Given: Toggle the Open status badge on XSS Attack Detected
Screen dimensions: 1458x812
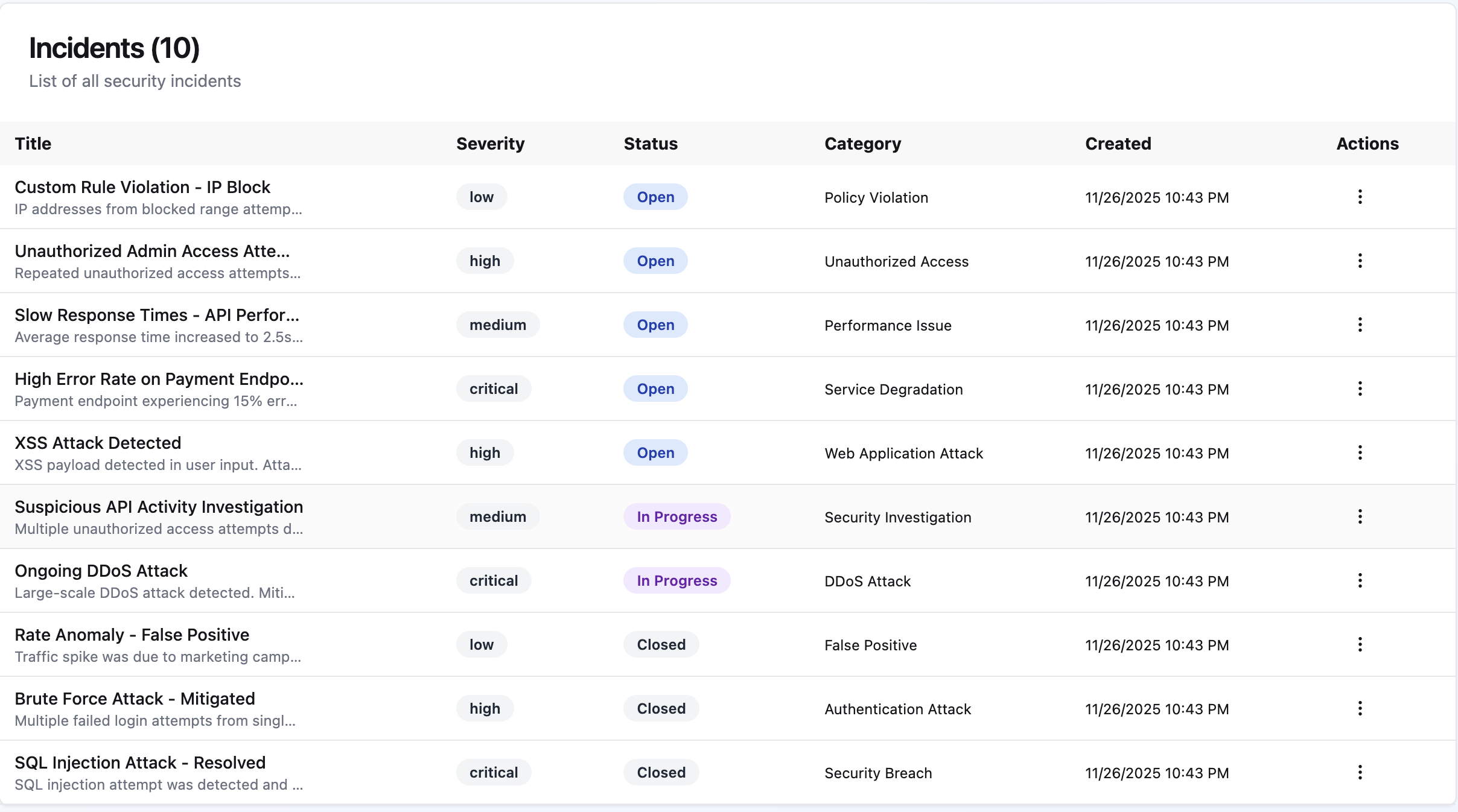Looking at the screenshot, I should click(x=654, y=452).
